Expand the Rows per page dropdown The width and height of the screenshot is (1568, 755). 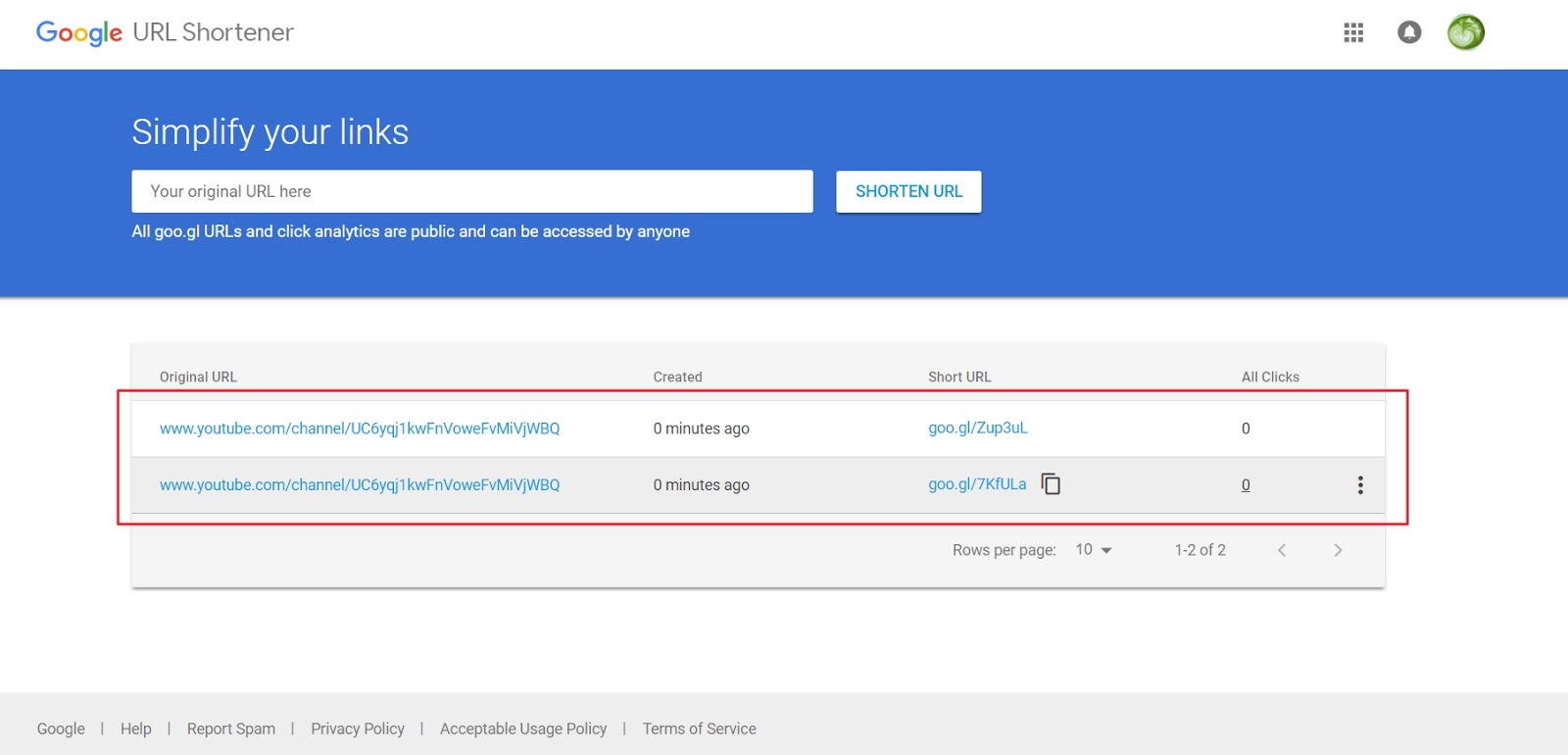point(1094,550)
